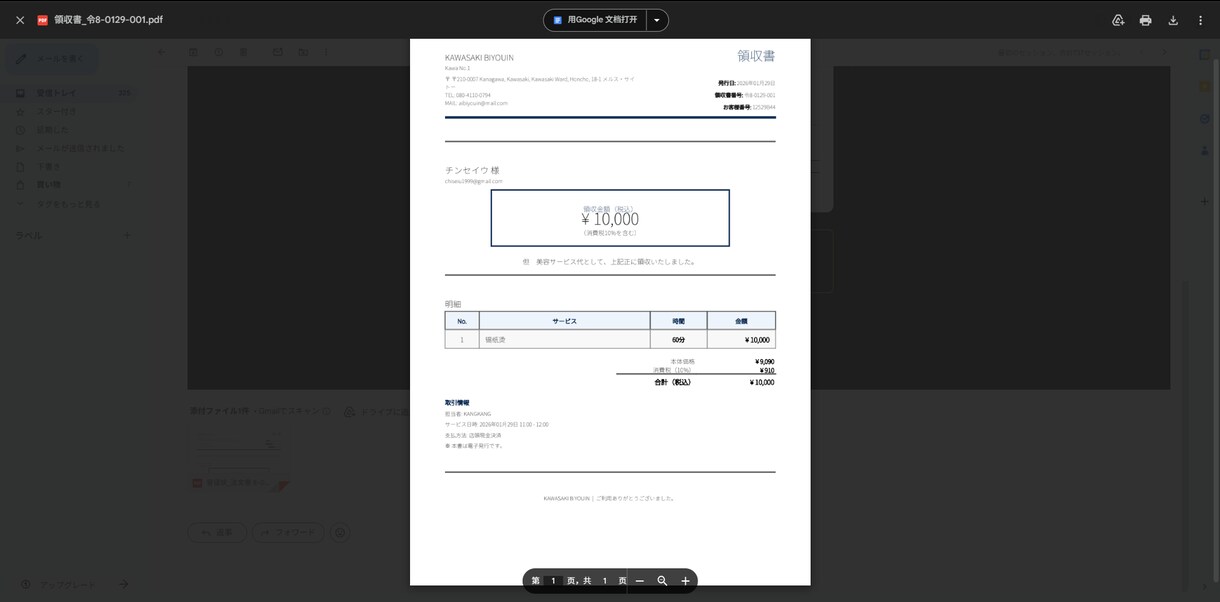
Task: Click the 明細 section heading
Action: click(x=453, y=304)
